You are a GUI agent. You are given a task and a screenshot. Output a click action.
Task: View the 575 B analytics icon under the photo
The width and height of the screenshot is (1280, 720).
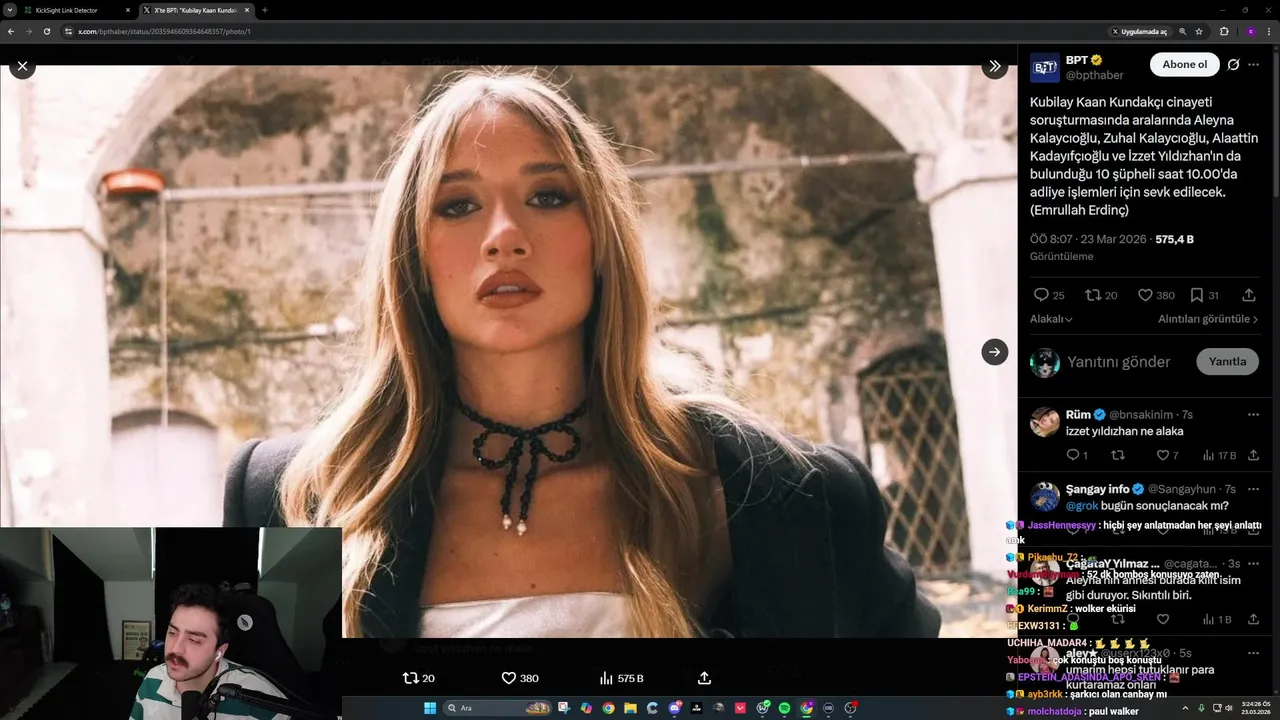point(621,678)
